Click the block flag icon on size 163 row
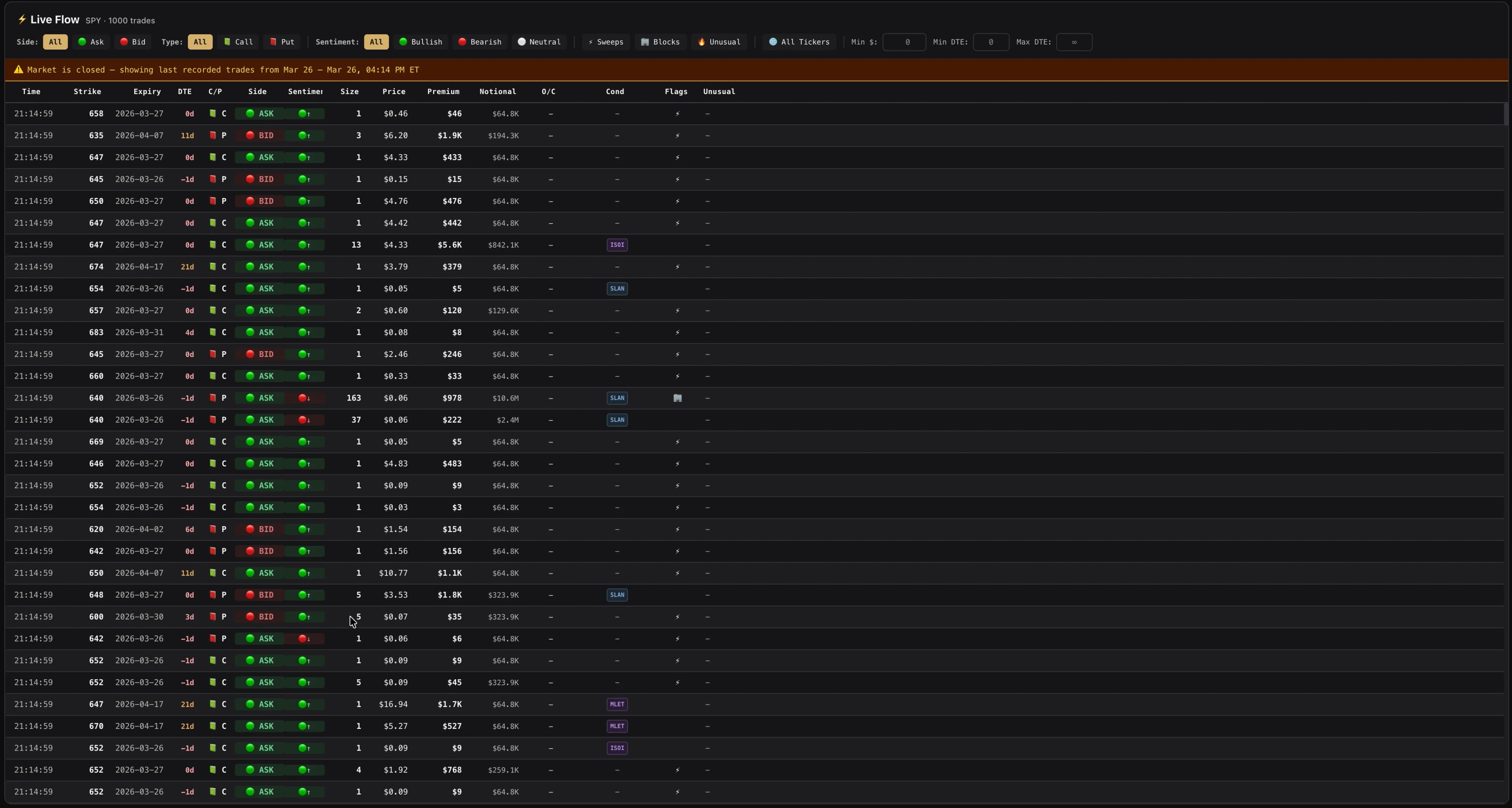The image size is (1512, 808). [x=677, y=398]
